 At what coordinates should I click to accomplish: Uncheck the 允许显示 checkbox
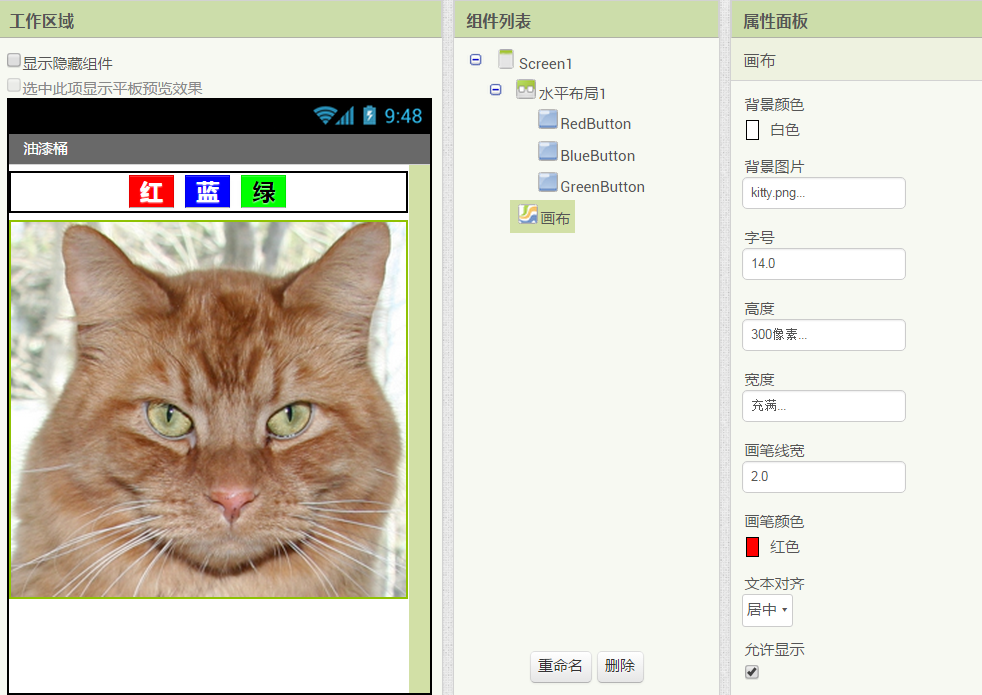tap(752, 672)
